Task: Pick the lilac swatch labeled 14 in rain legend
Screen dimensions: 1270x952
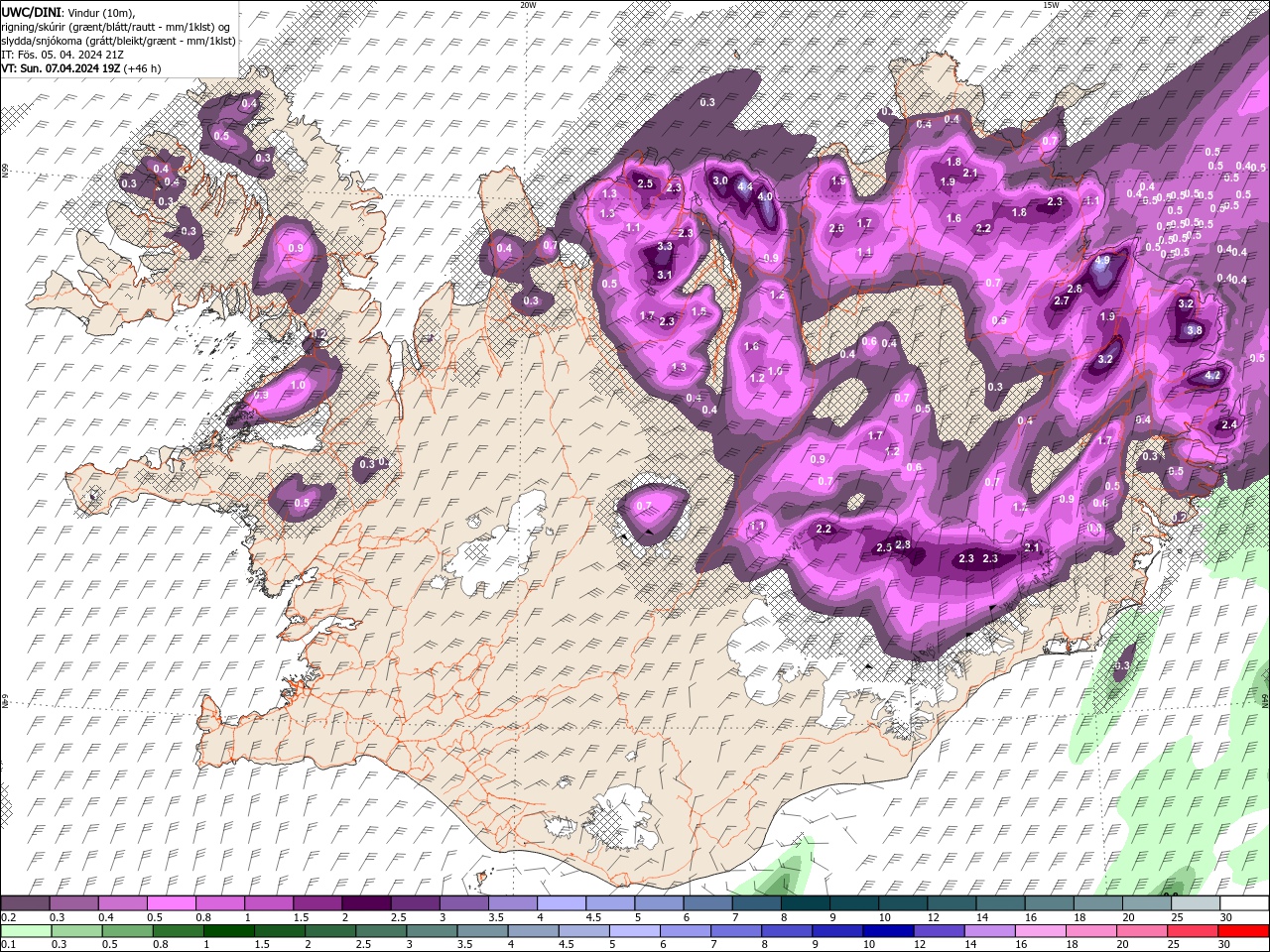Action: point(988,931)
